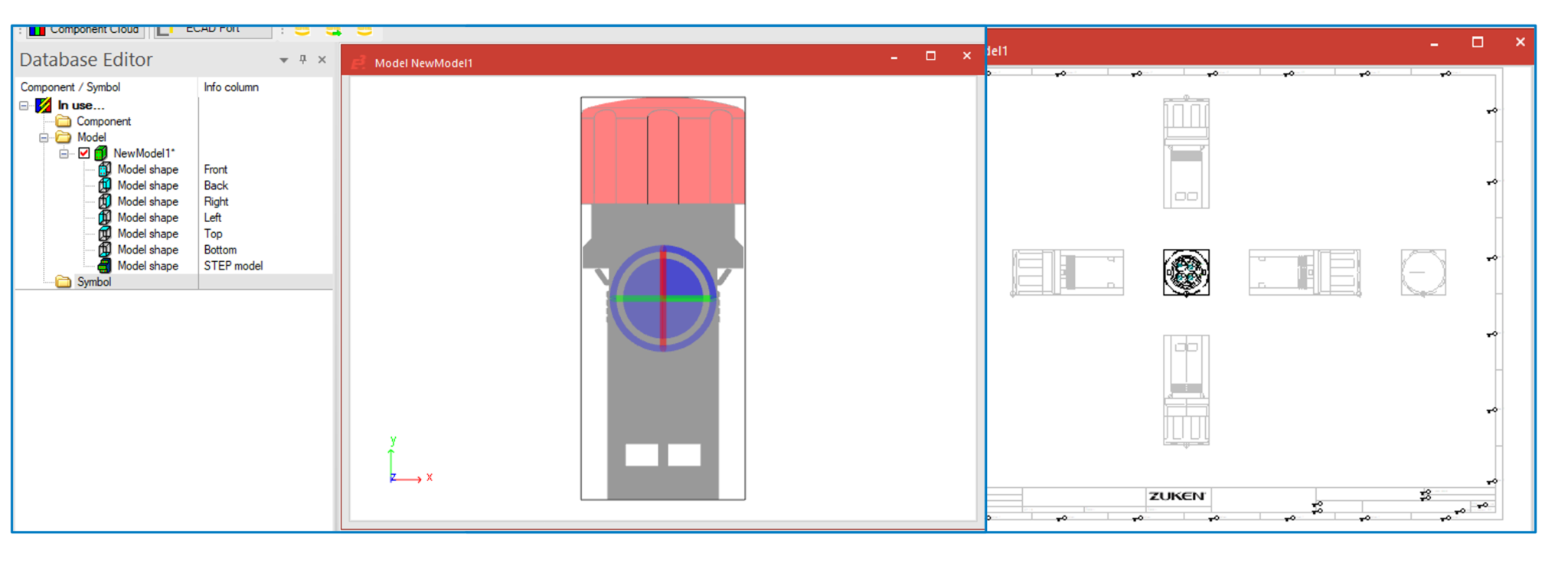Collapse the Model folder node
Screen dimensions: 1568x576
44,138
